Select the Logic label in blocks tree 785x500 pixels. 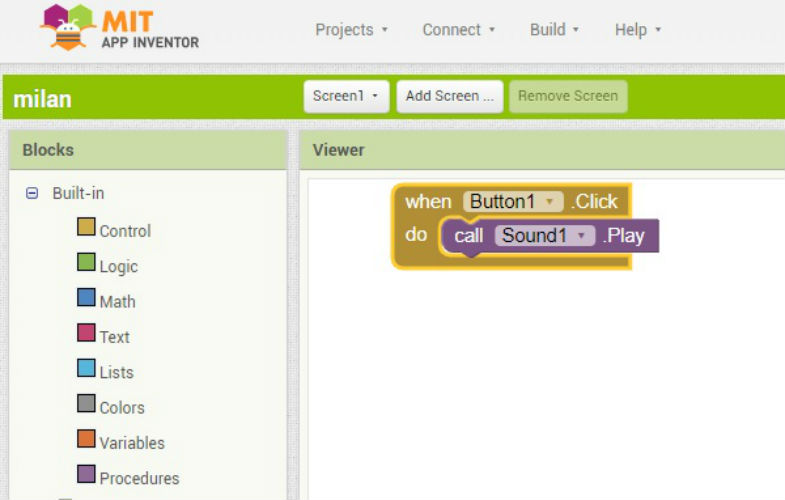[x=119, y=267]
